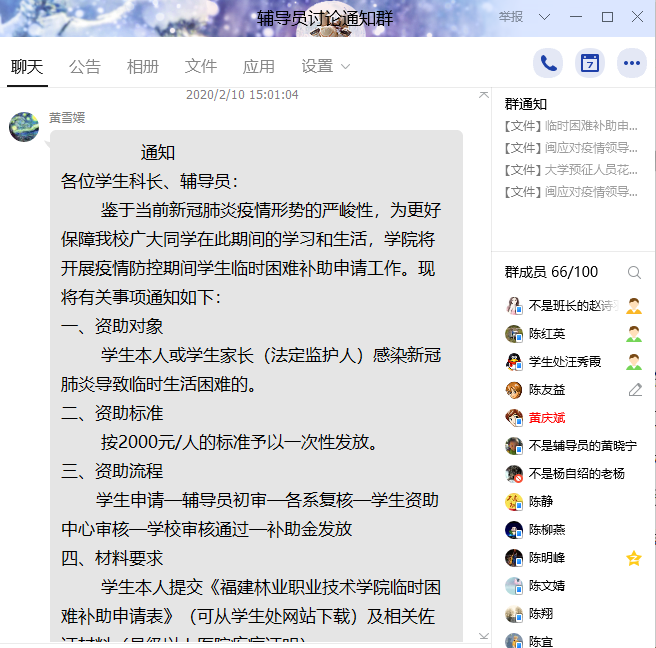Click the owner badge beside 不是班长的赵诗
This screenshot has height=648, width=656.
click(634, 306)
